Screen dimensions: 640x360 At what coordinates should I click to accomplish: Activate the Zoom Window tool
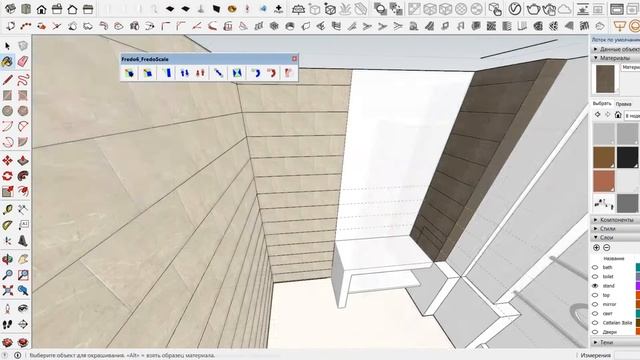click(23, 275)
